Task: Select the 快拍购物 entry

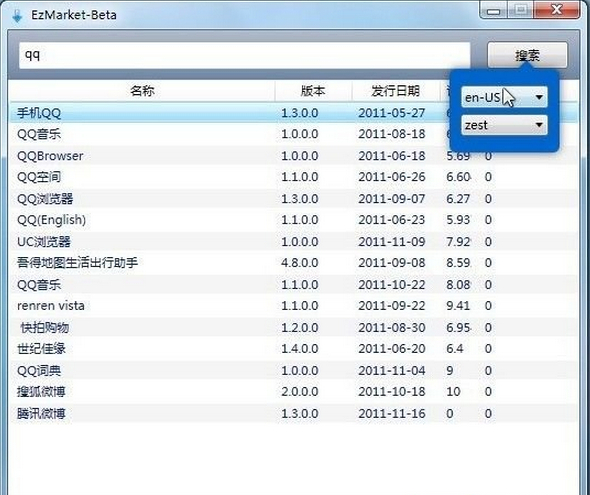Action: coord(293,328)
